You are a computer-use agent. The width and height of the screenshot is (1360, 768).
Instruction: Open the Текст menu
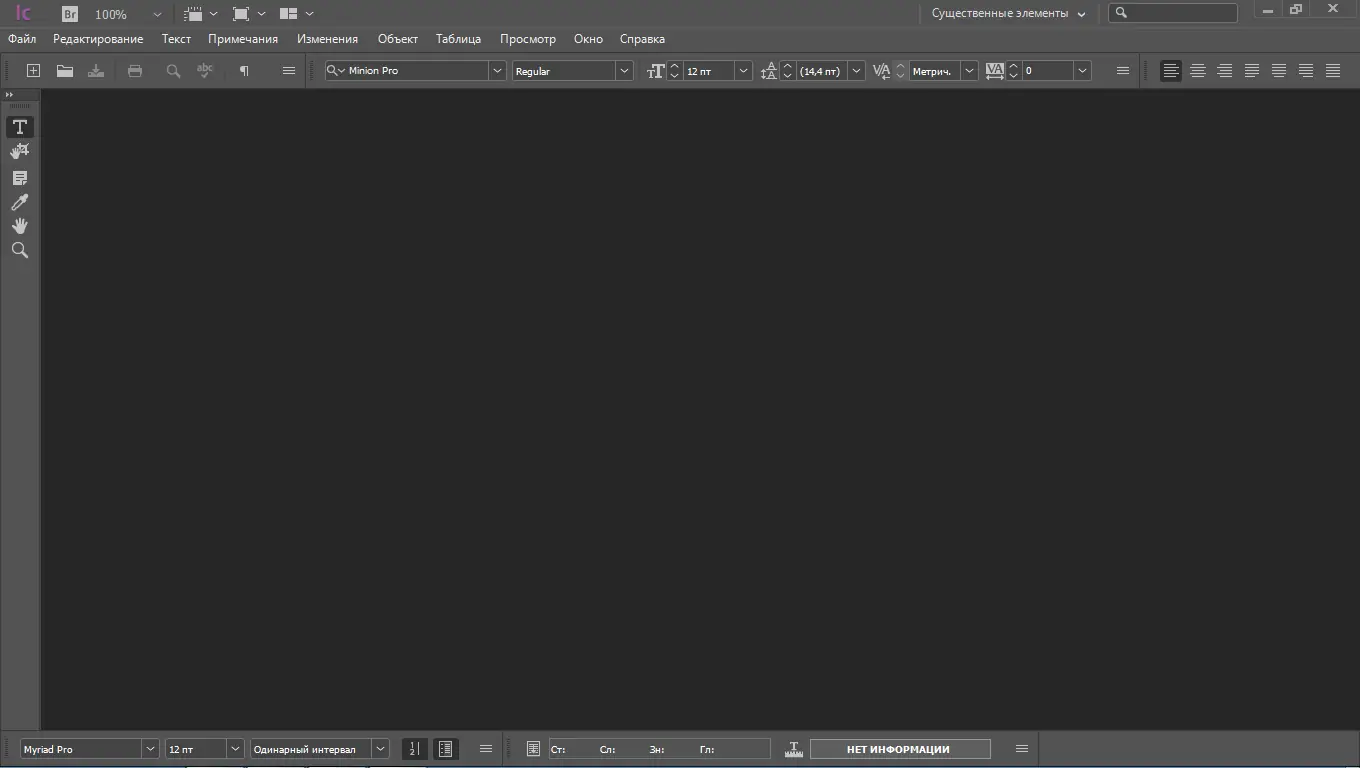(x=176, y=38)
